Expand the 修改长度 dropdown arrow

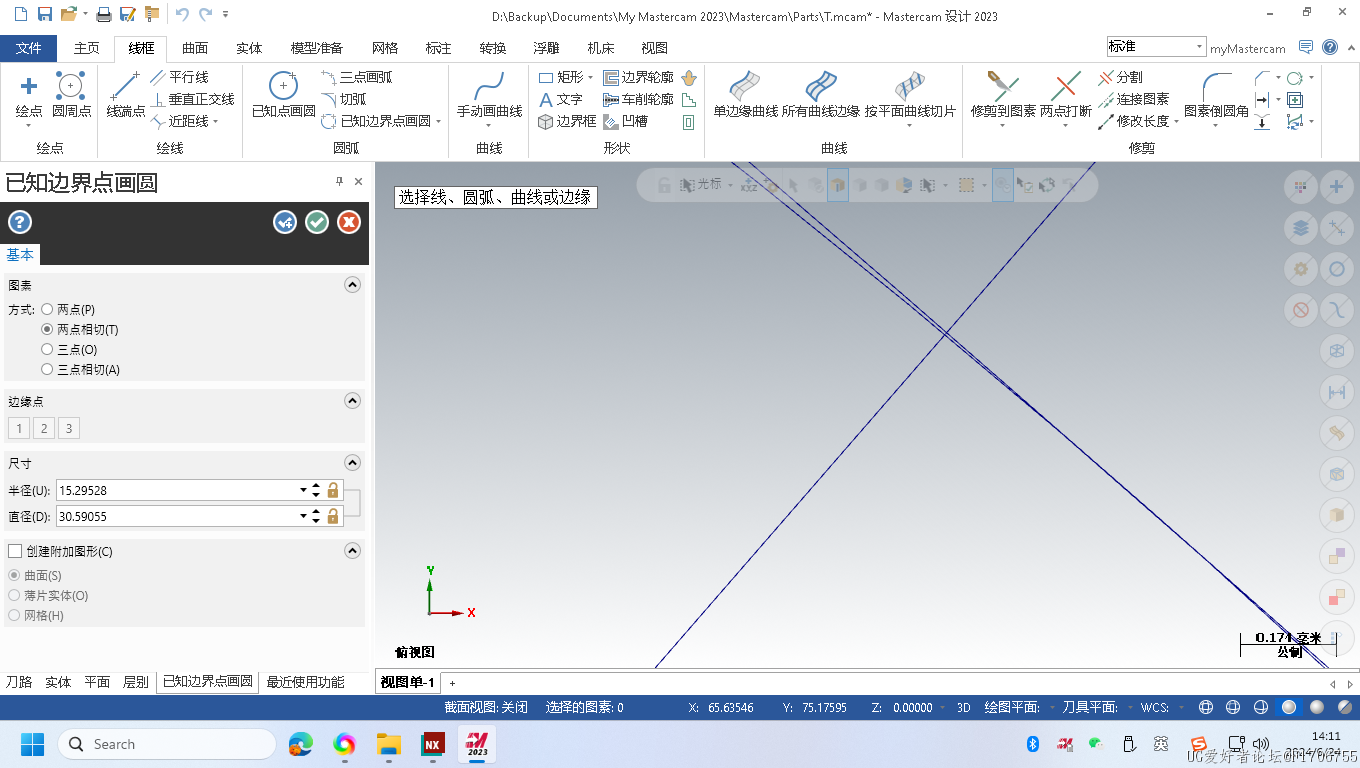1176,122
